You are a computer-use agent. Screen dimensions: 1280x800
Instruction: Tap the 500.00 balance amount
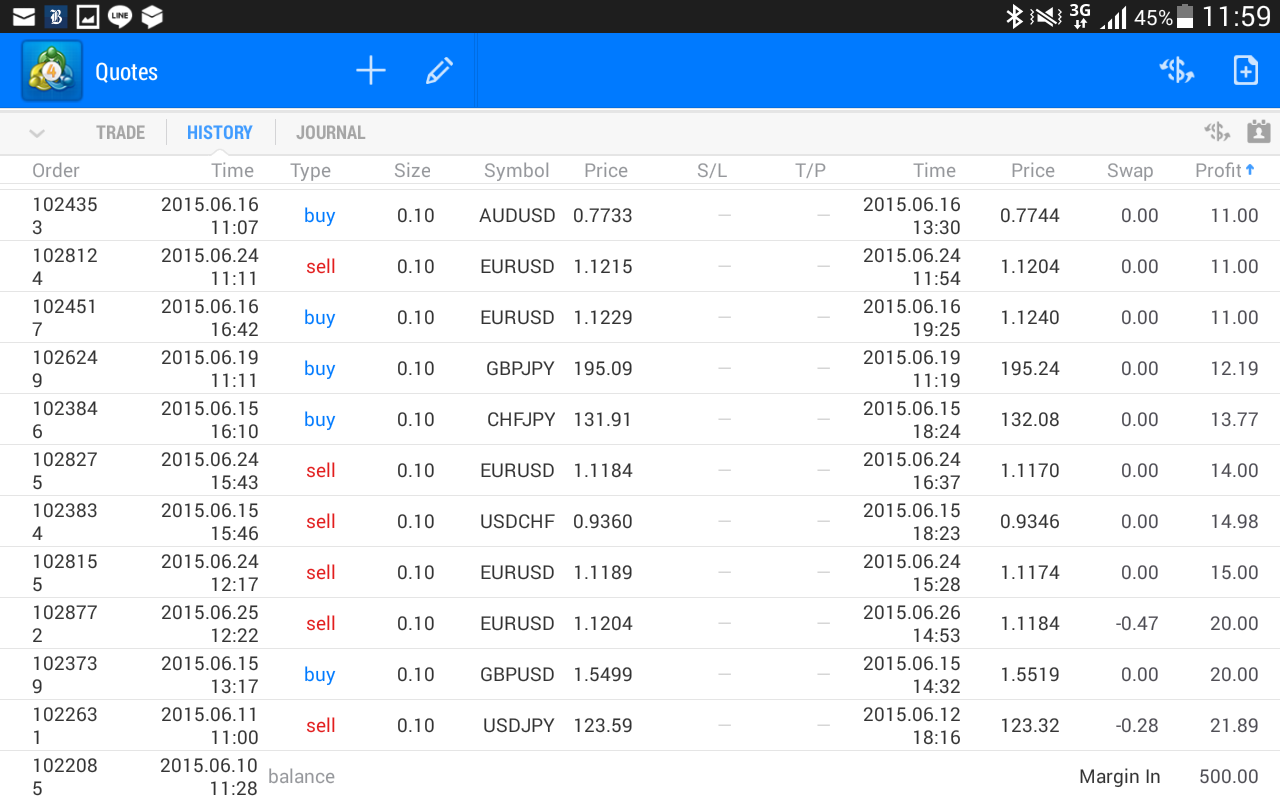coord(1229,776)
